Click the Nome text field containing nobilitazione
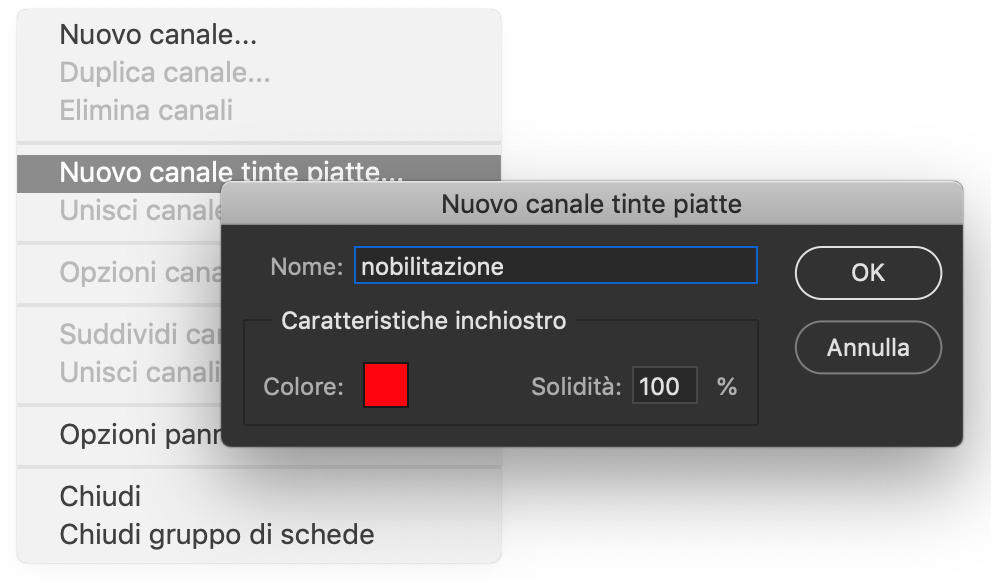The height and width of the screenshot is (588, 991). 555,266
